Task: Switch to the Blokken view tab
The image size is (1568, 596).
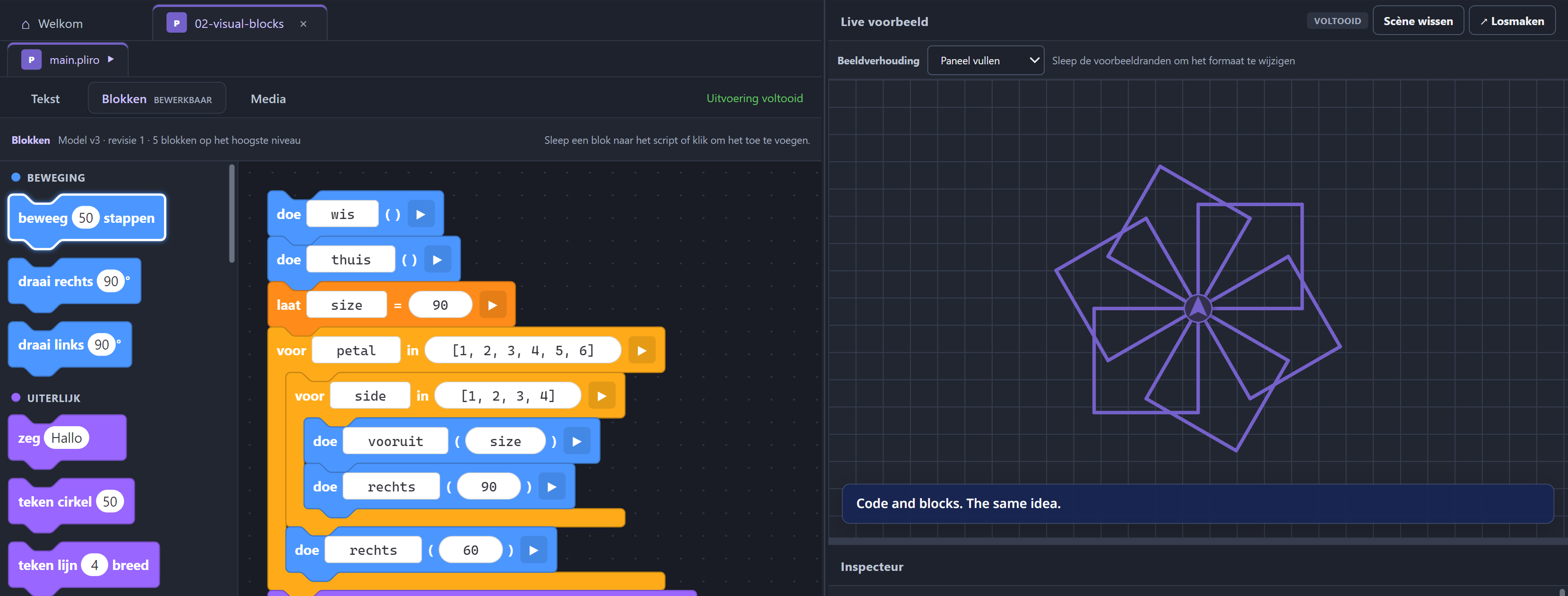Action: (x=157, y=98)
